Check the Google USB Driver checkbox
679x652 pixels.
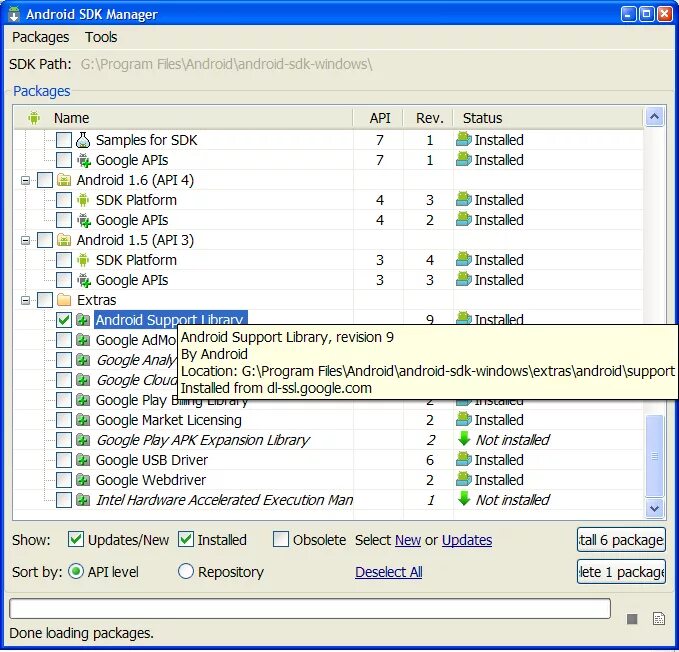64,460
